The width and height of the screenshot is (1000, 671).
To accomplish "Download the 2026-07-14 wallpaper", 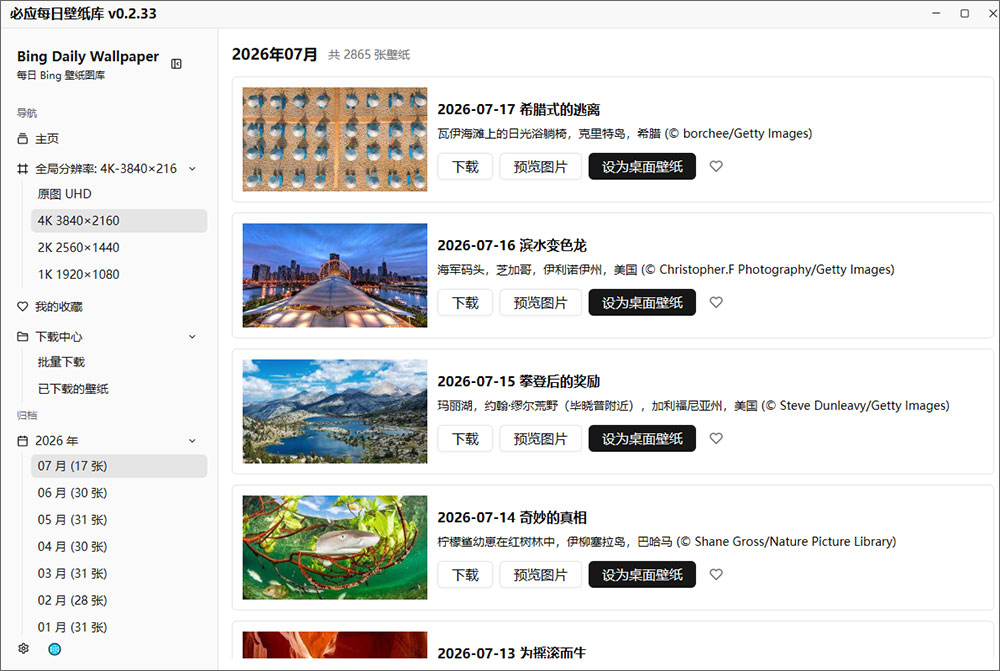I will click(x=465, y=575).
